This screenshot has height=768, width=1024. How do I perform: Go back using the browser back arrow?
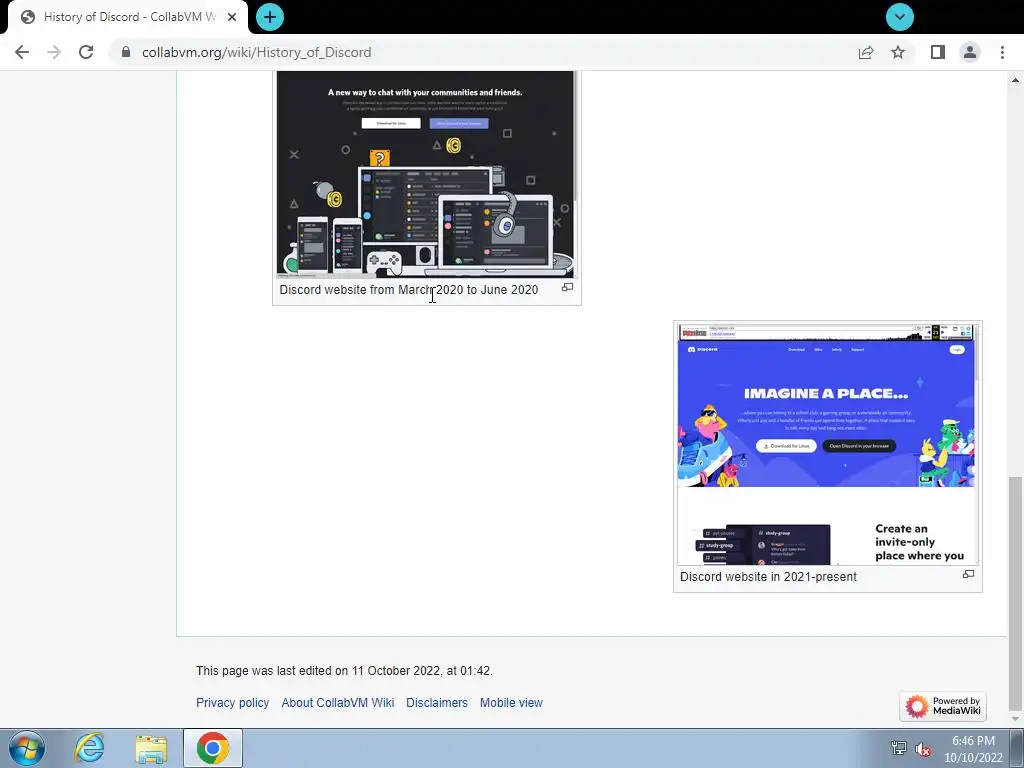click(22, 52)
